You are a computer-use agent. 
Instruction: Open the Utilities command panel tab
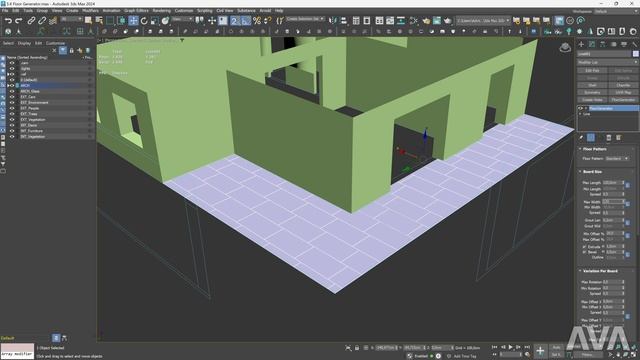634,44
